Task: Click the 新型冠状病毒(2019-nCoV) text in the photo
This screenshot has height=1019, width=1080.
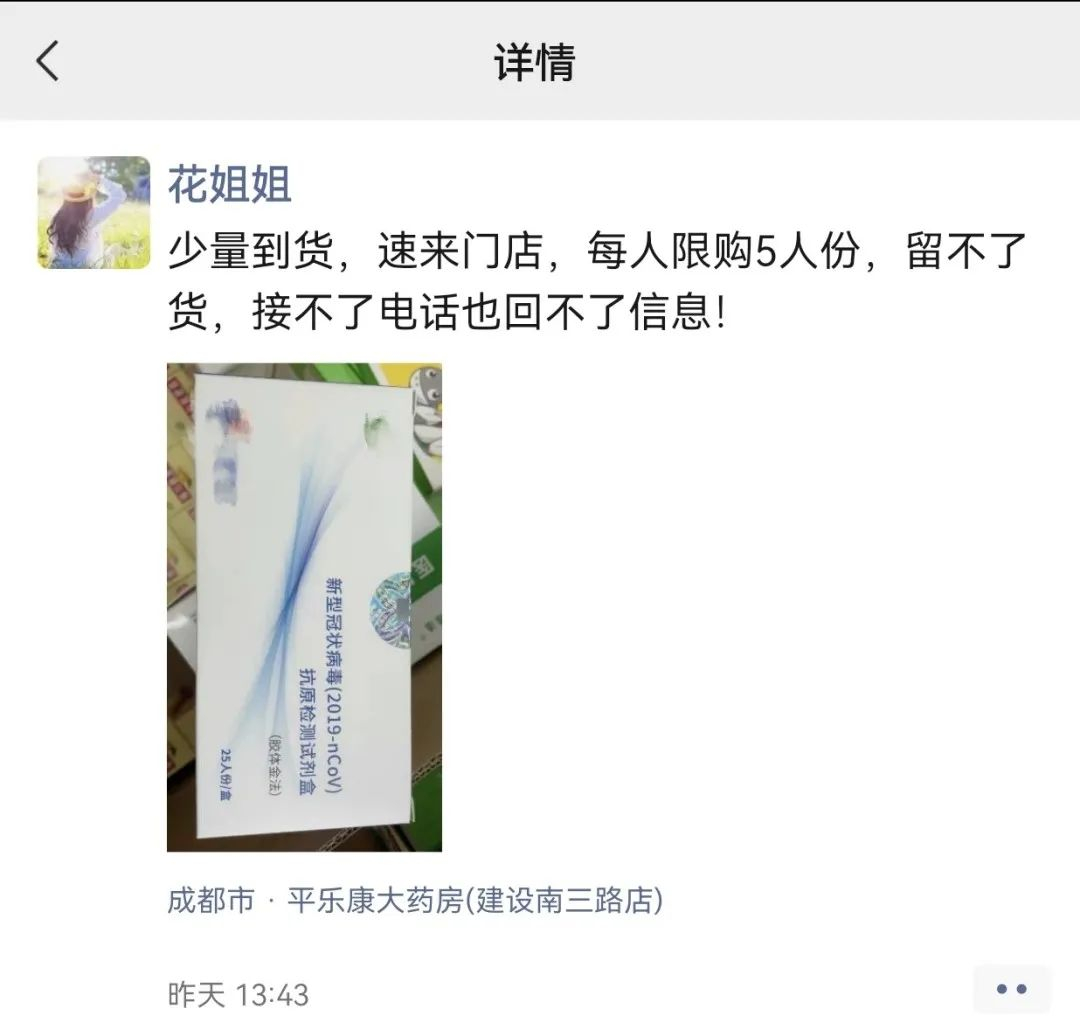Action: pyautogui.click(x=333, y=686)
